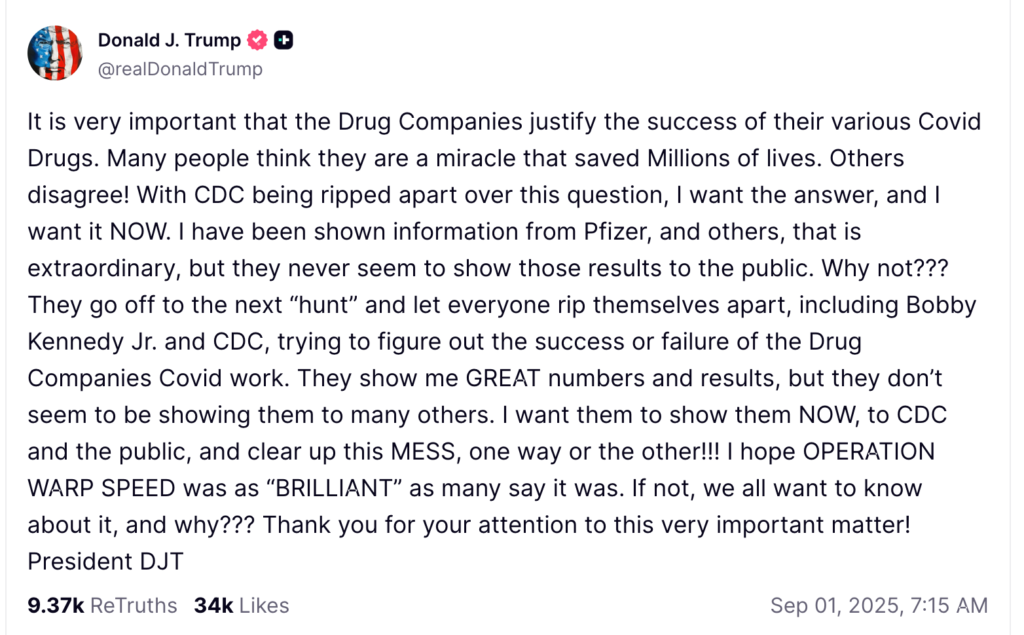Click the Donald J. Trump profile avatar

point(54,53)
